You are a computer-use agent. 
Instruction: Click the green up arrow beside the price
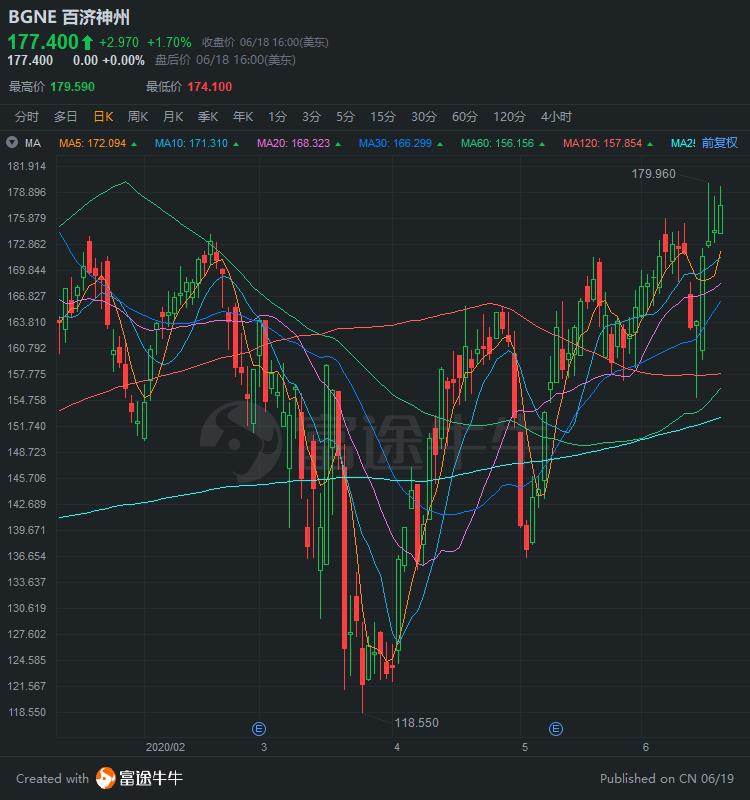pyautogui.click(x=87, y=42)
